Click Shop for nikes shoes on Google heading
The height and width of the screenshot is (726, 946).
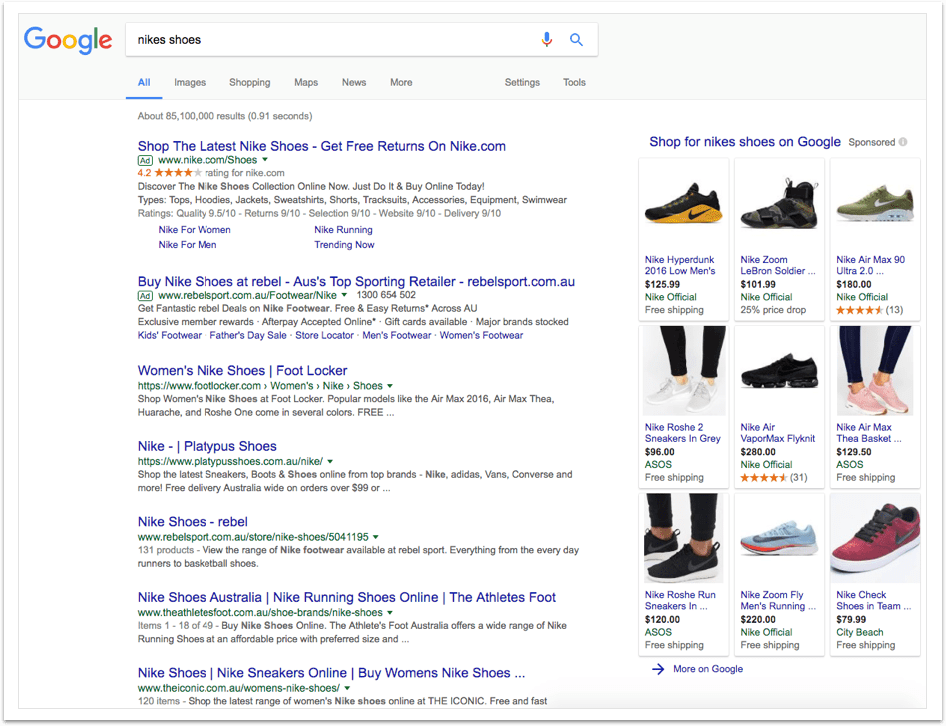(744, 142)
